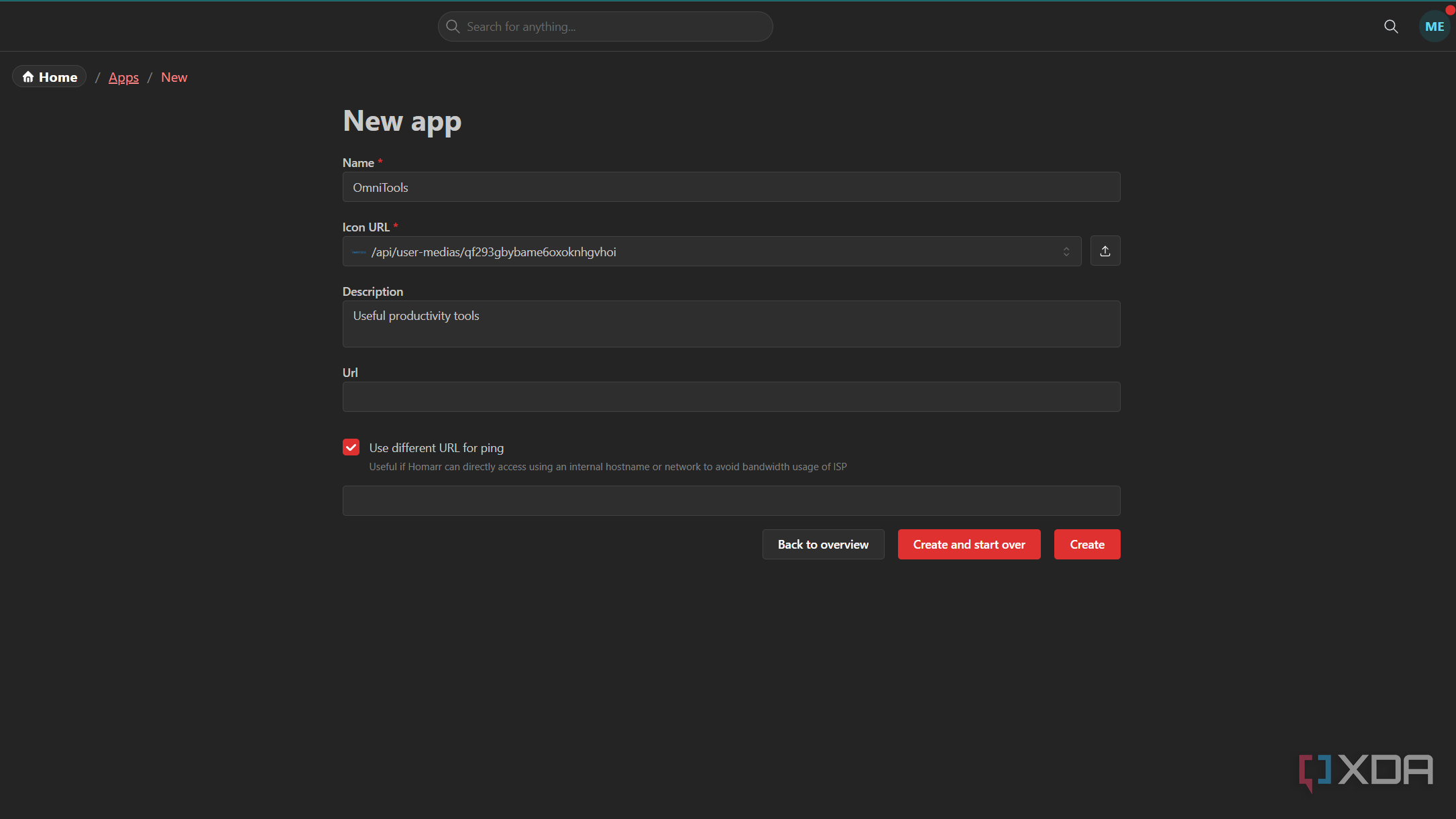Viewport: 1456px width, 819px height.
Task: Click the 'New app' heading
Action: (402, 121)
